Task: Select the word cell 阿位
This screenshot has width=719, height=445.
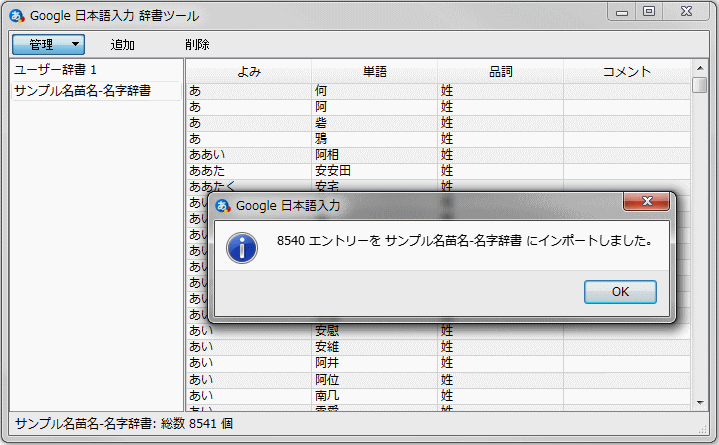Action: tap(375, 380)
